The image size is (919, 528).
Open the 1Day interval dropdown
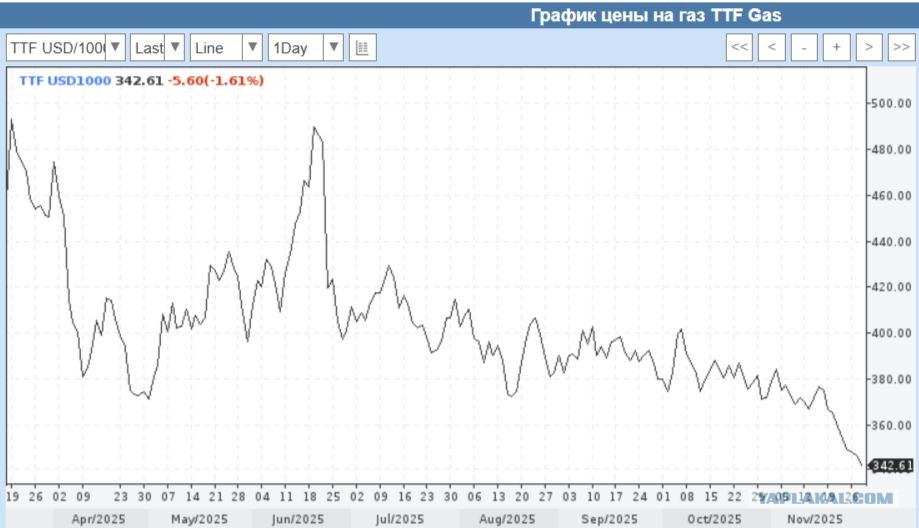pyautogui.click(x=305, y=47)
